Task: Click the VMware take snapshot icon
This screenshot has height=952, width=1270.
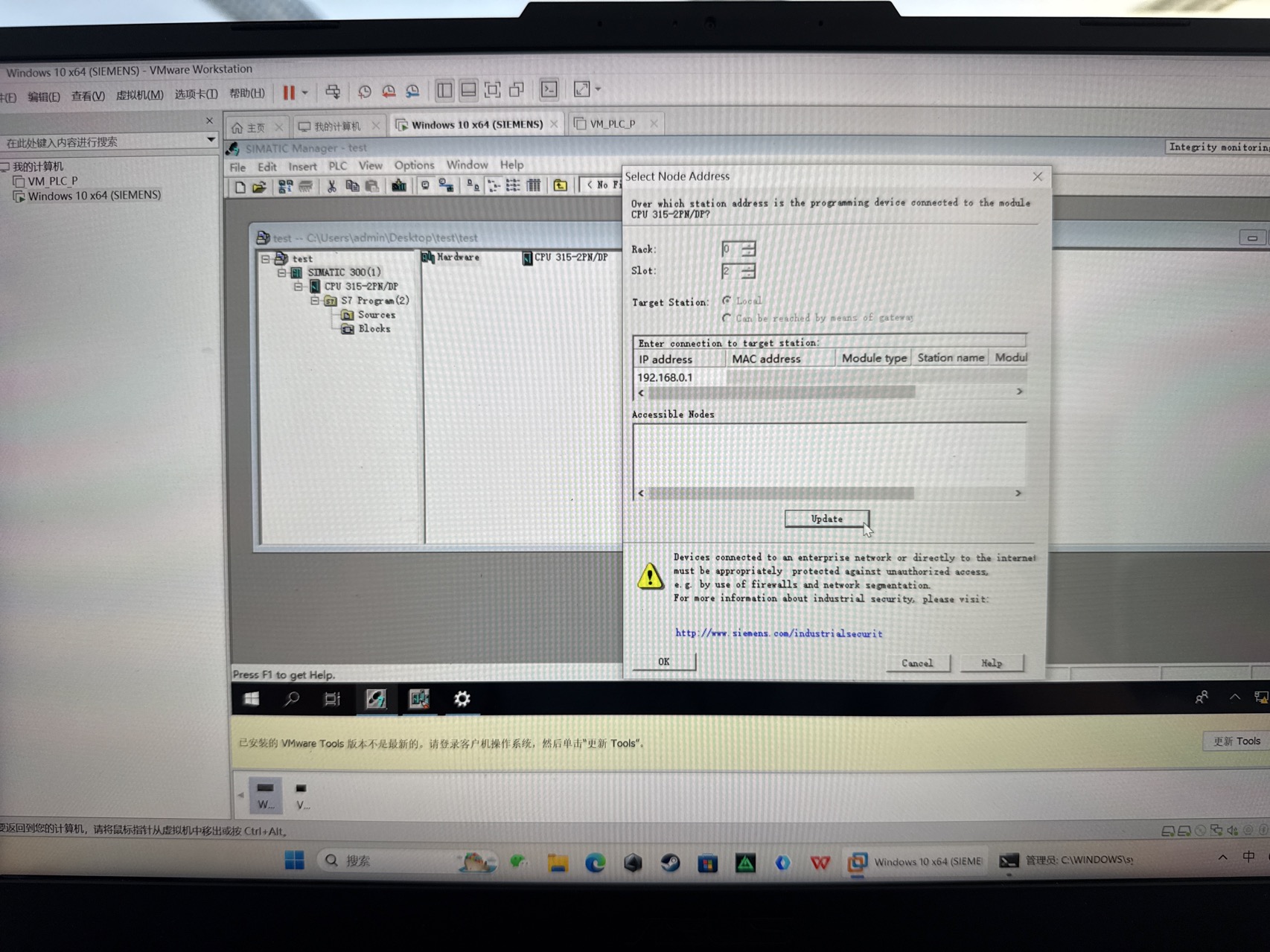Action: point(365,92)
